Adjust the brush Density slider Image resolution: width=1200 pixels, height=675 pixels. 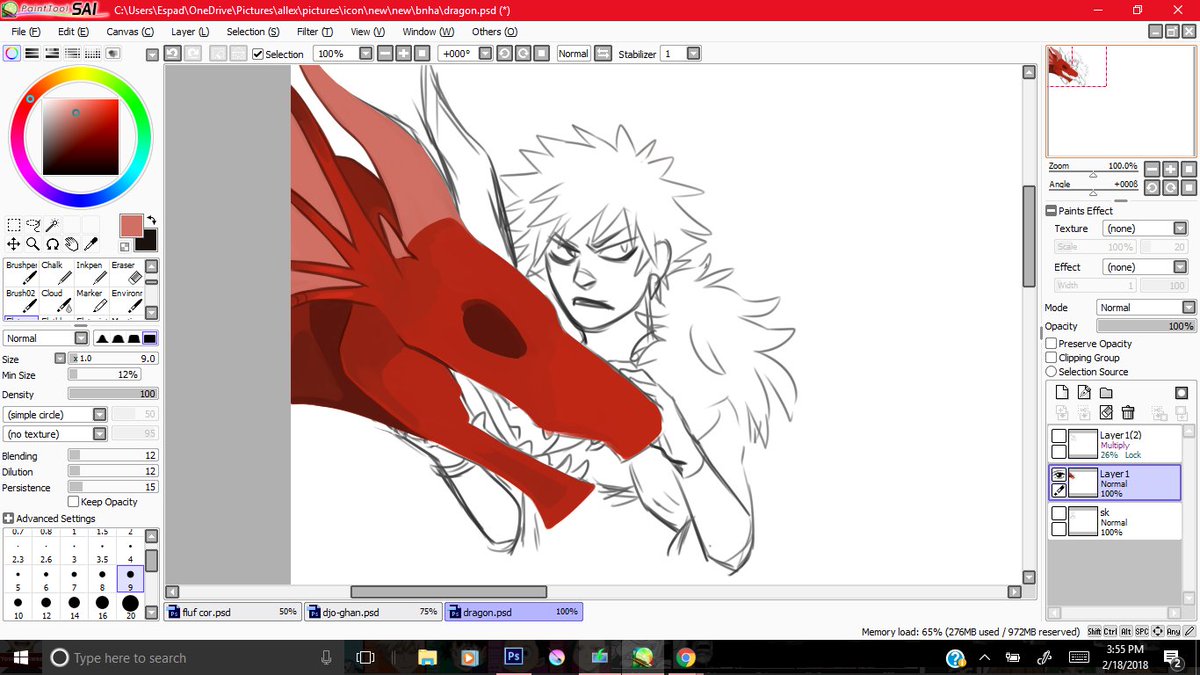(113, 394)
